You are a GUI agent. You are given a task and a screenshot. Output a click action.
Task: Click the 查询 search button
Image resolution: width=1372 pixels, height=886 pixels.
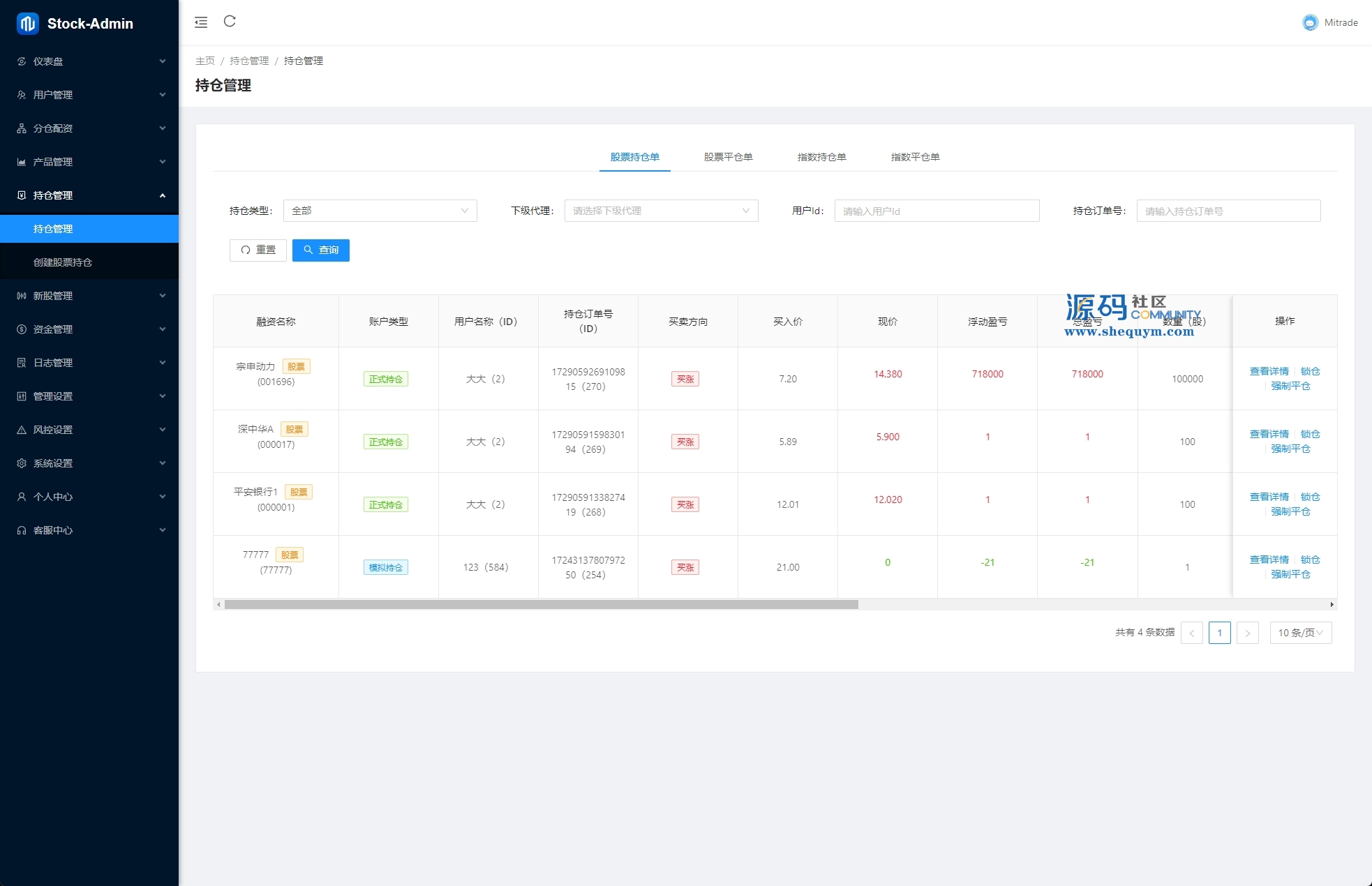click(321, 250)
